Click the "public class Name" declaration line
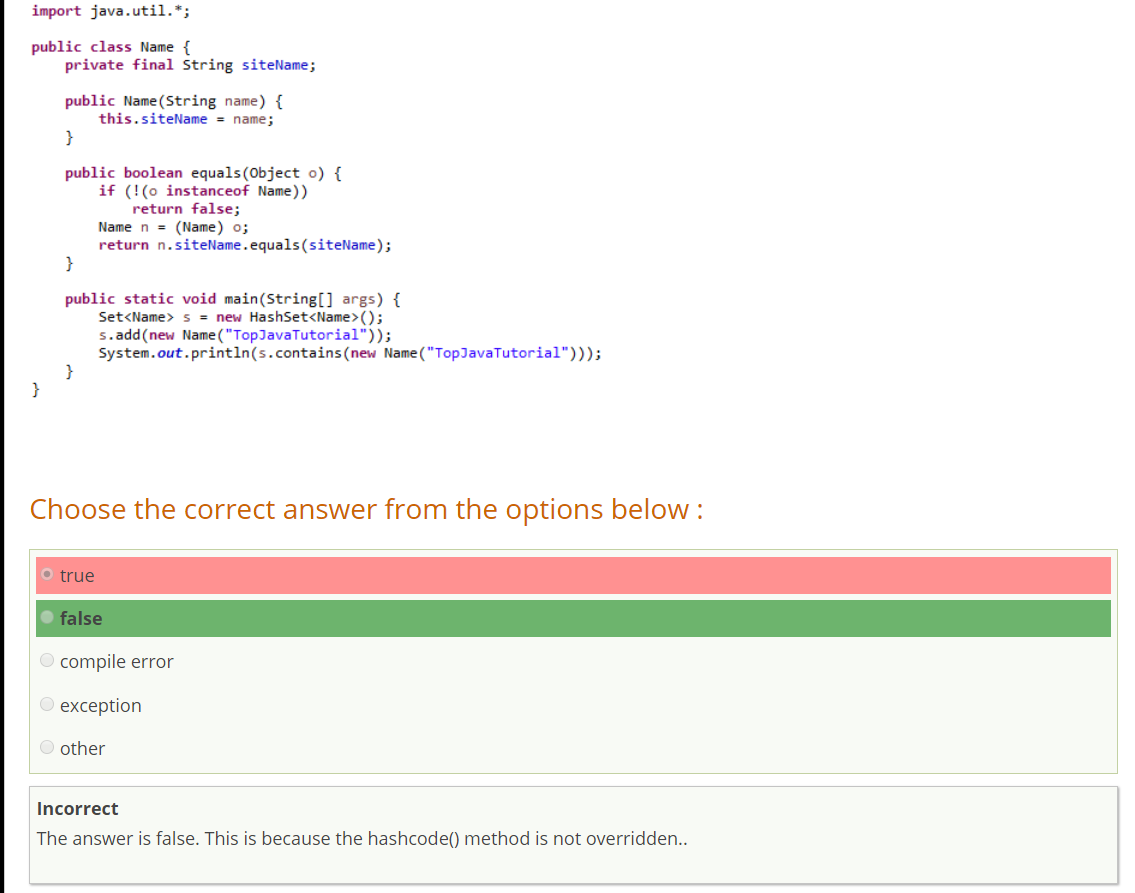 click(x=117, y=47)
